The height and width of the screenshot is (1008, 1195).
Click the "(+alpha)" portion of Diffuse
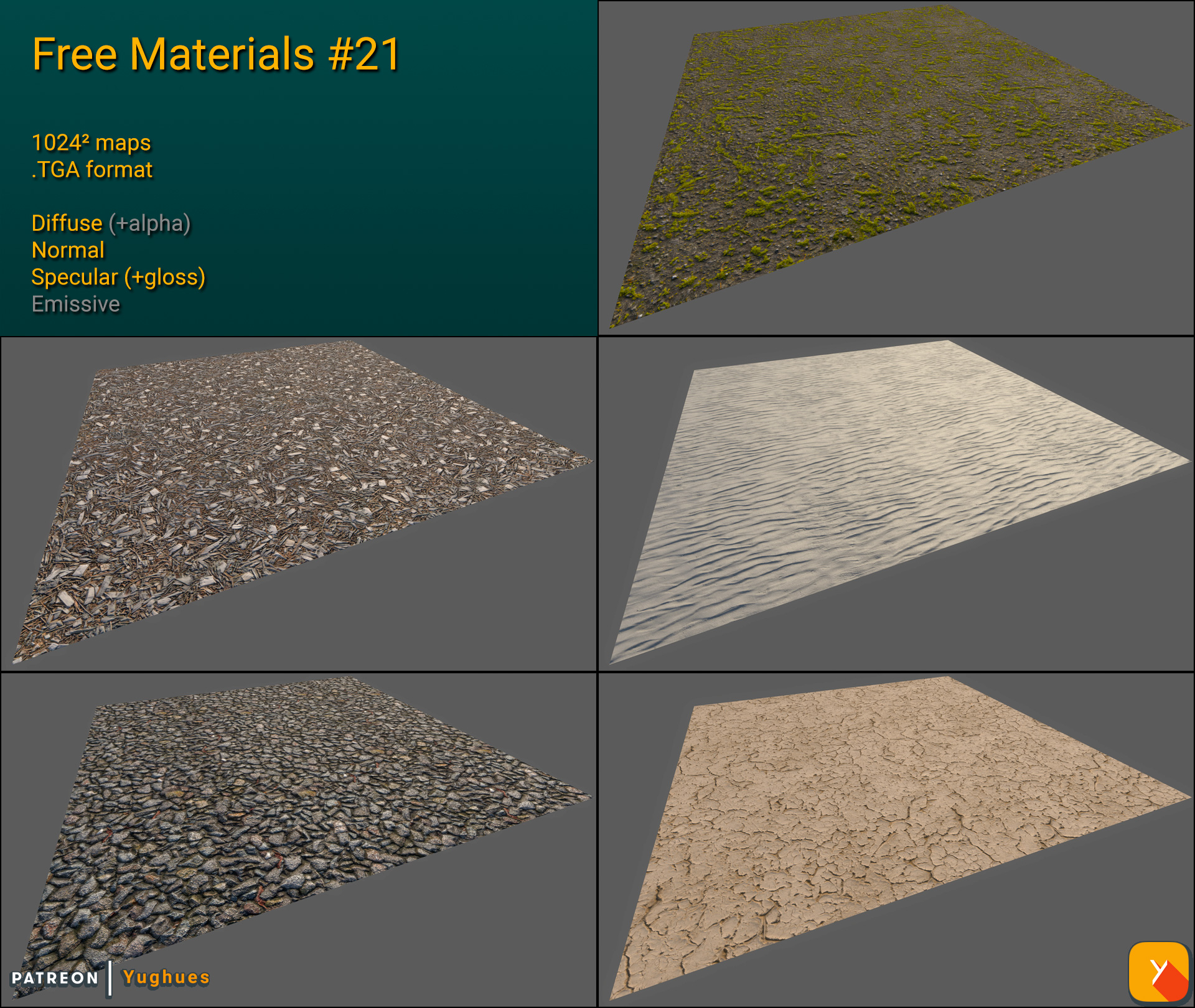[x=151, y=223]
